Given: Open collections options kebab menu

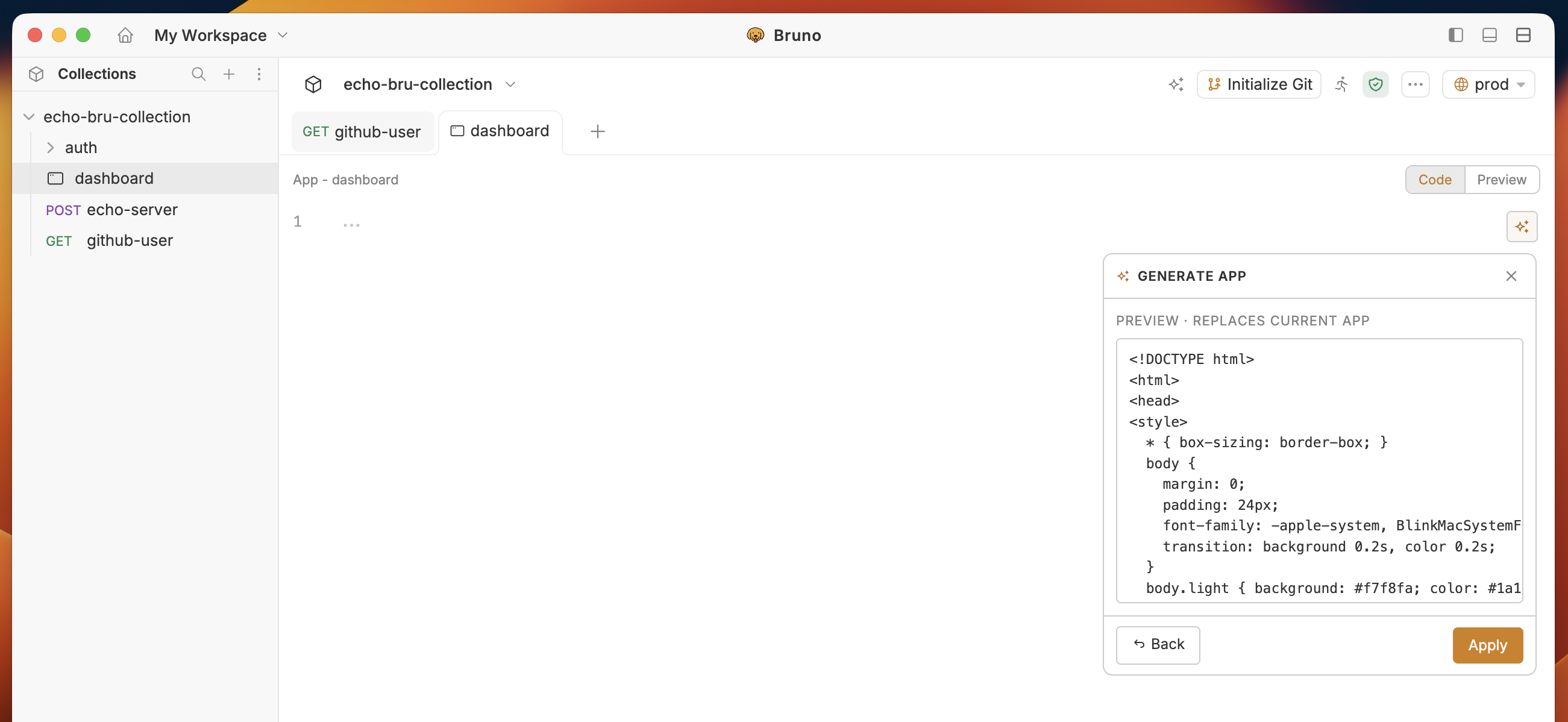Looking at the screenshot, I should point(259,74).
